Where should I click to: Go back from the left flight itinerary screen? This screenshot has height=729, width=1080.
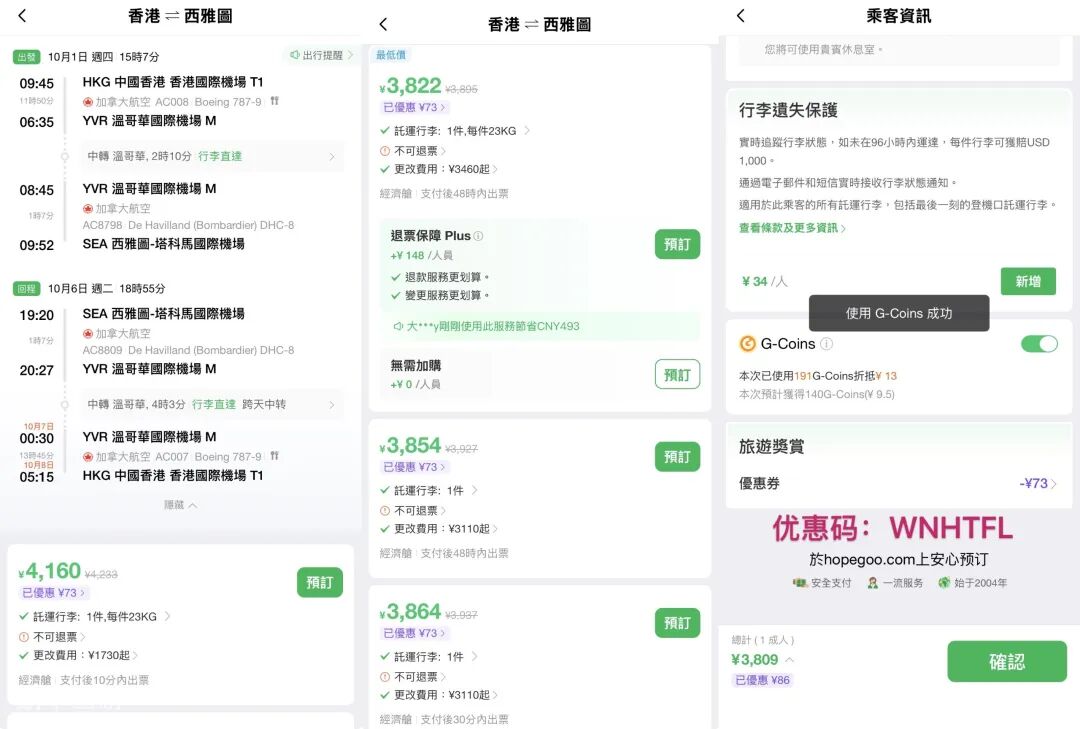[x=22, y=15]
